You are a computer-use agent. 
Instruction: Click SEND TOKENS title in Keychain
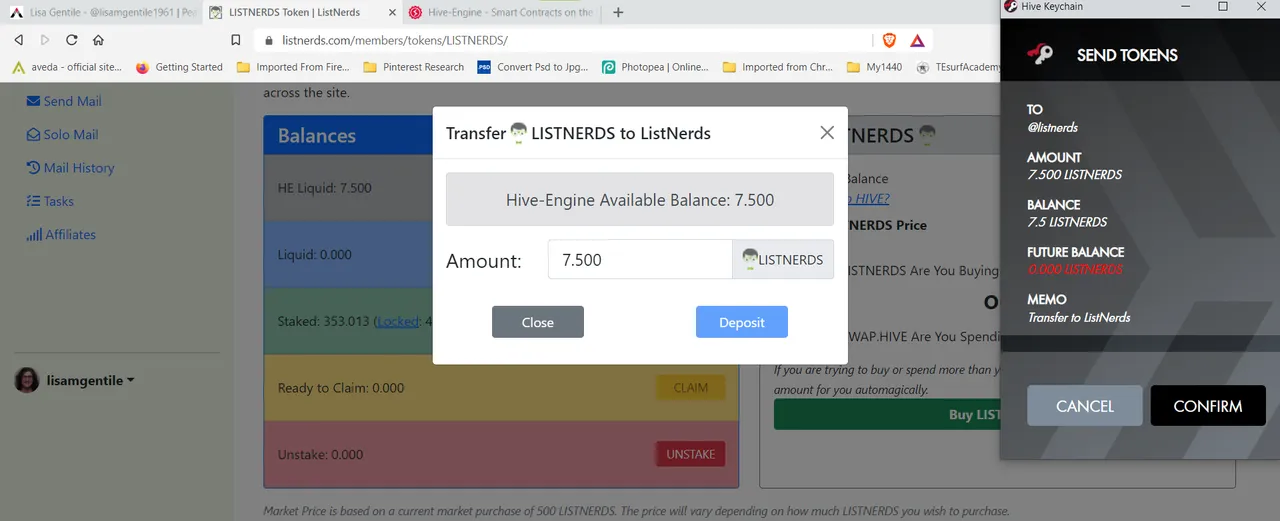(1127, 55)
